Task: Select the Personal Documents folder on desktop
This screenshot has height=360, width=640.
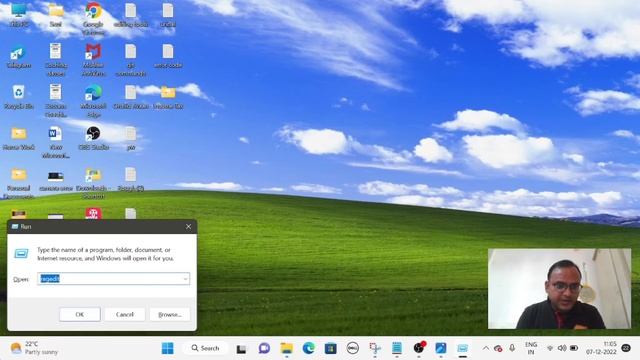Action: [19, 183]
